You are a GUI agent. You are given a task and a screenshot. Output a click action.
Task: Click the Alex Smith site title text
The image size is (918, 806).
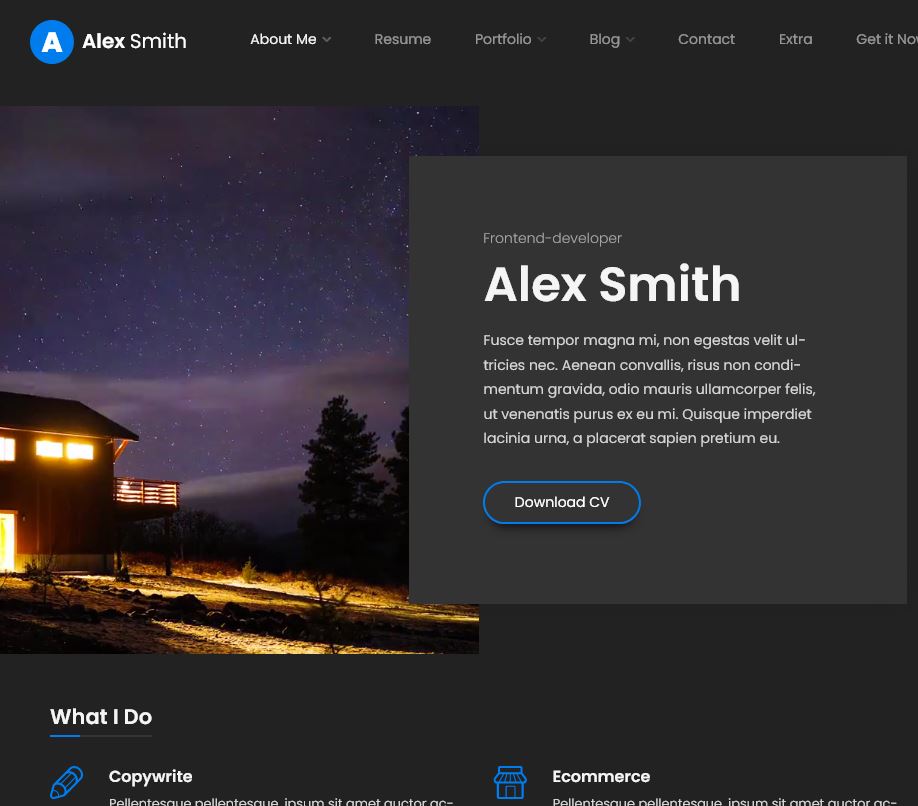[134, 42]
